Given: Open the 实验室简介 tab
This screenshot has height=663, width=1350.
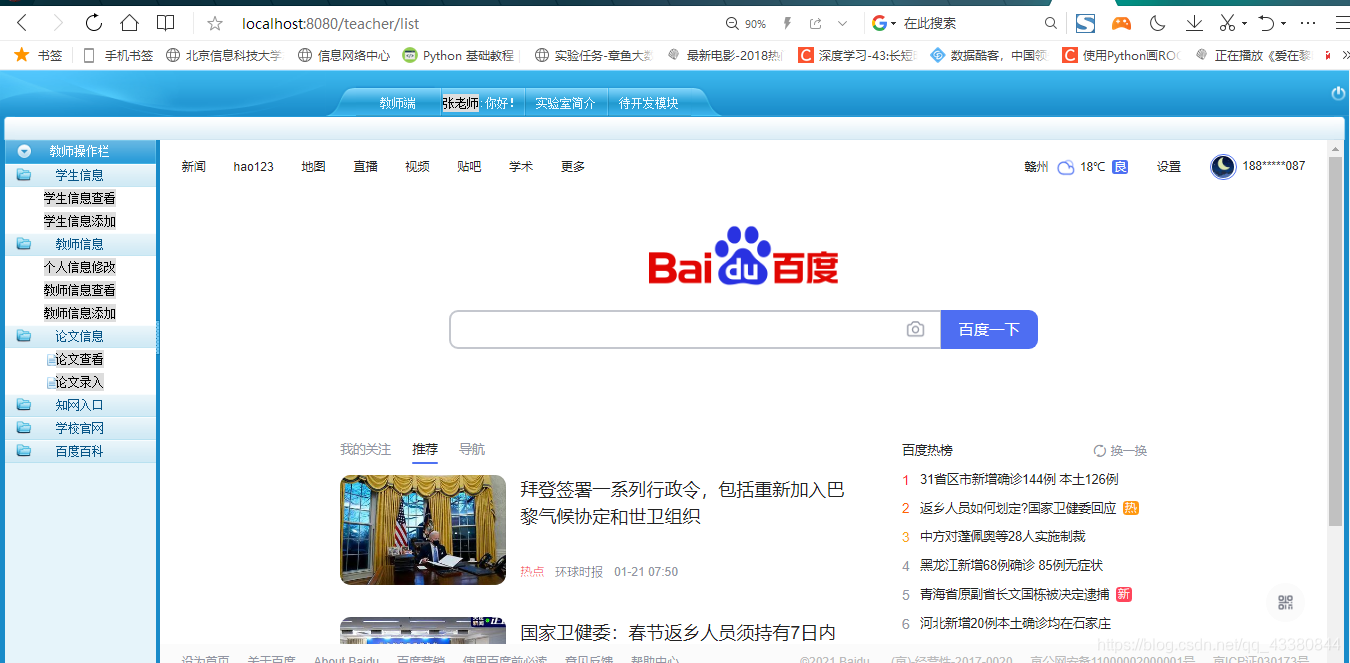Looking at the screenshot, I should [x=566, y=102].
